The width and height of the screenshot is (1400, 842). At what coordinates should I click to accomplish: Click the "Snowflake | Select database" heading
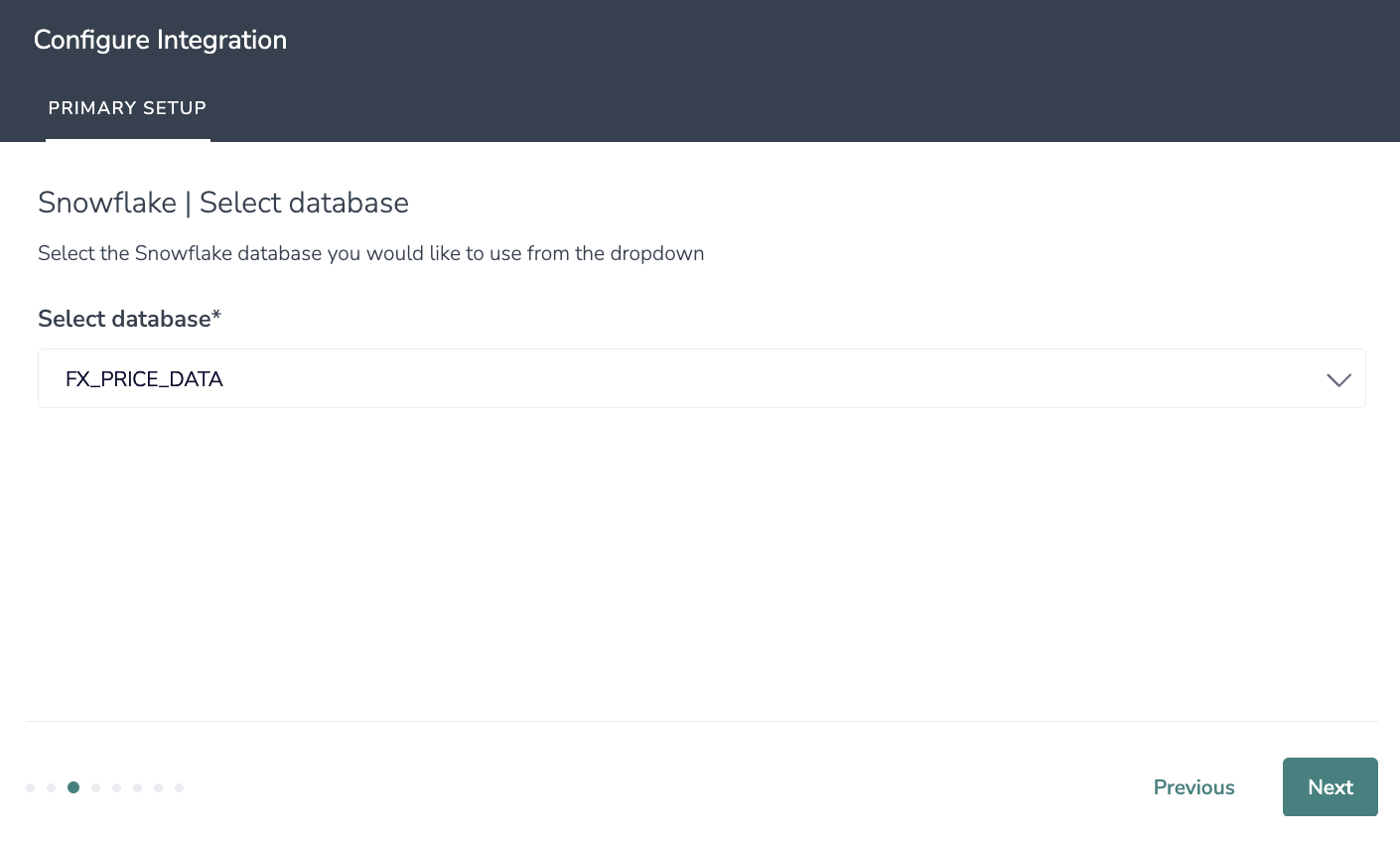(x=223, y=203)
